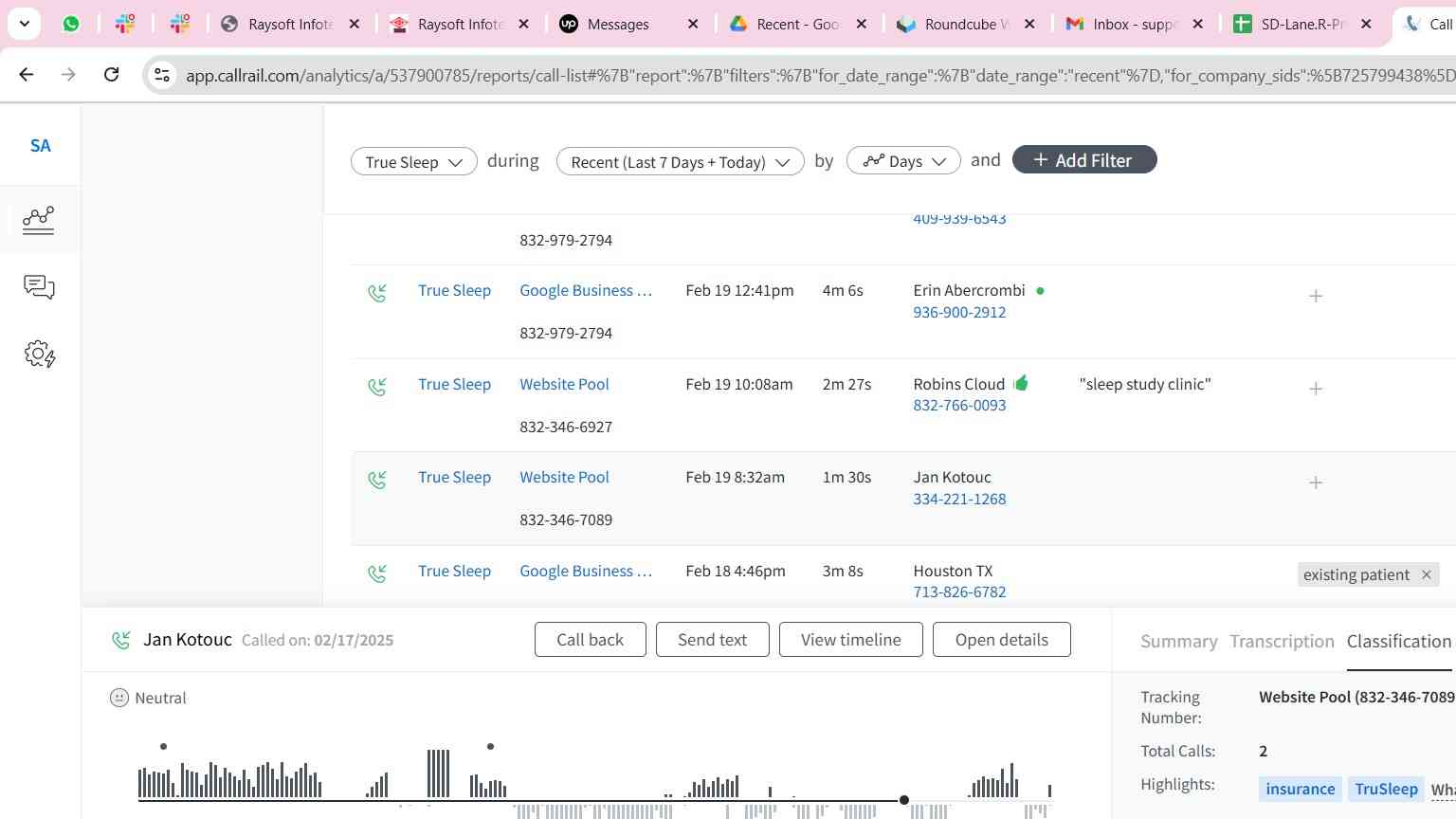Open Website Pool source for Feb 19 8:32am
1456x819 pixels.
564,477
